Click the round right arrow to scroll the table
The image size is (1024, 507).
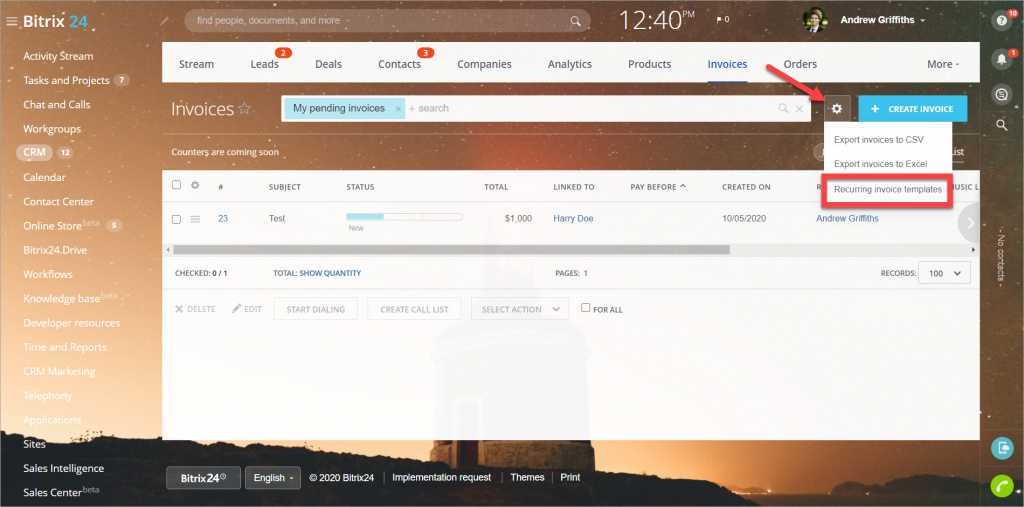click(x=970, y=223)
